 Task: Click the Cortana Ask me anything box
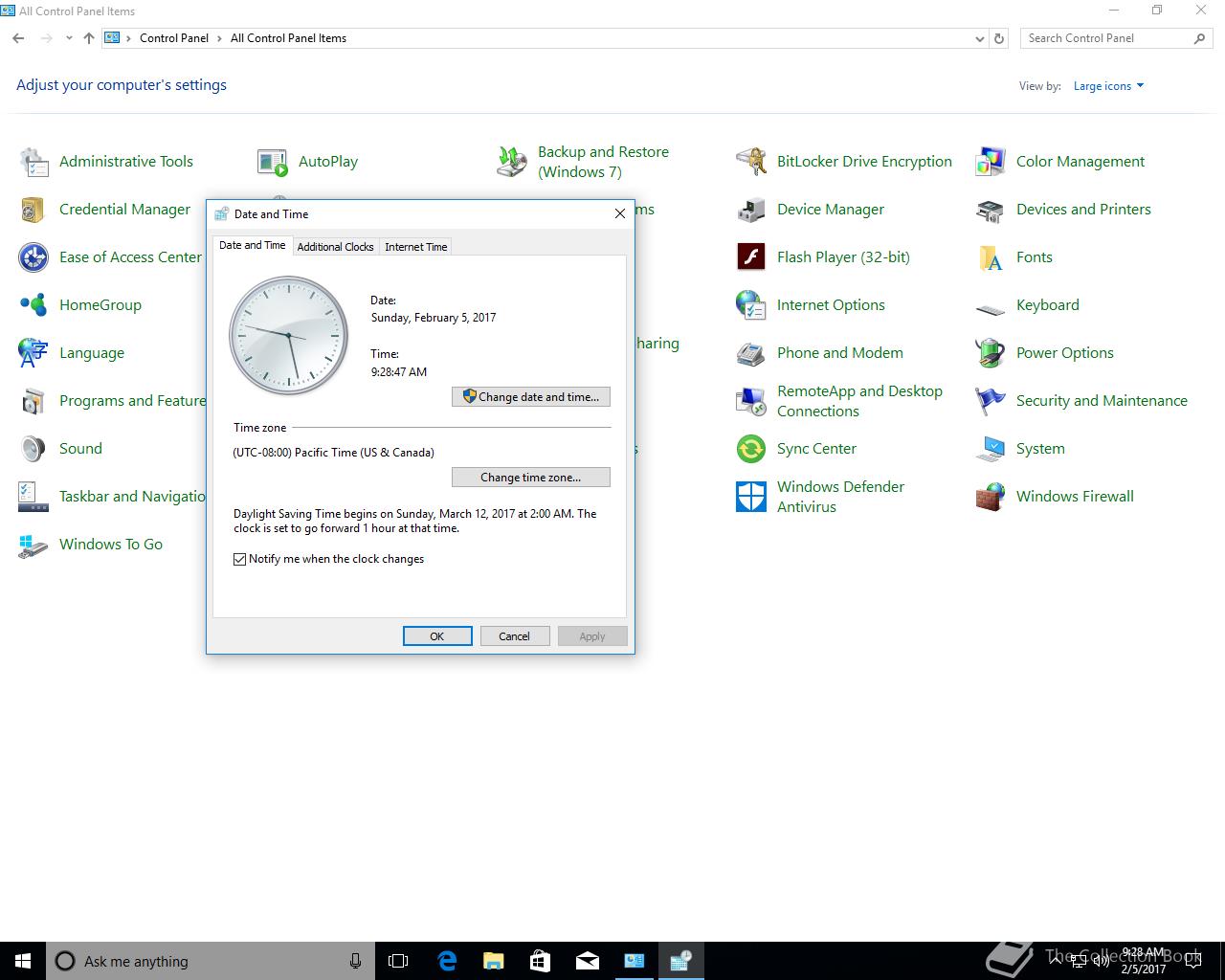pos(211,961)
